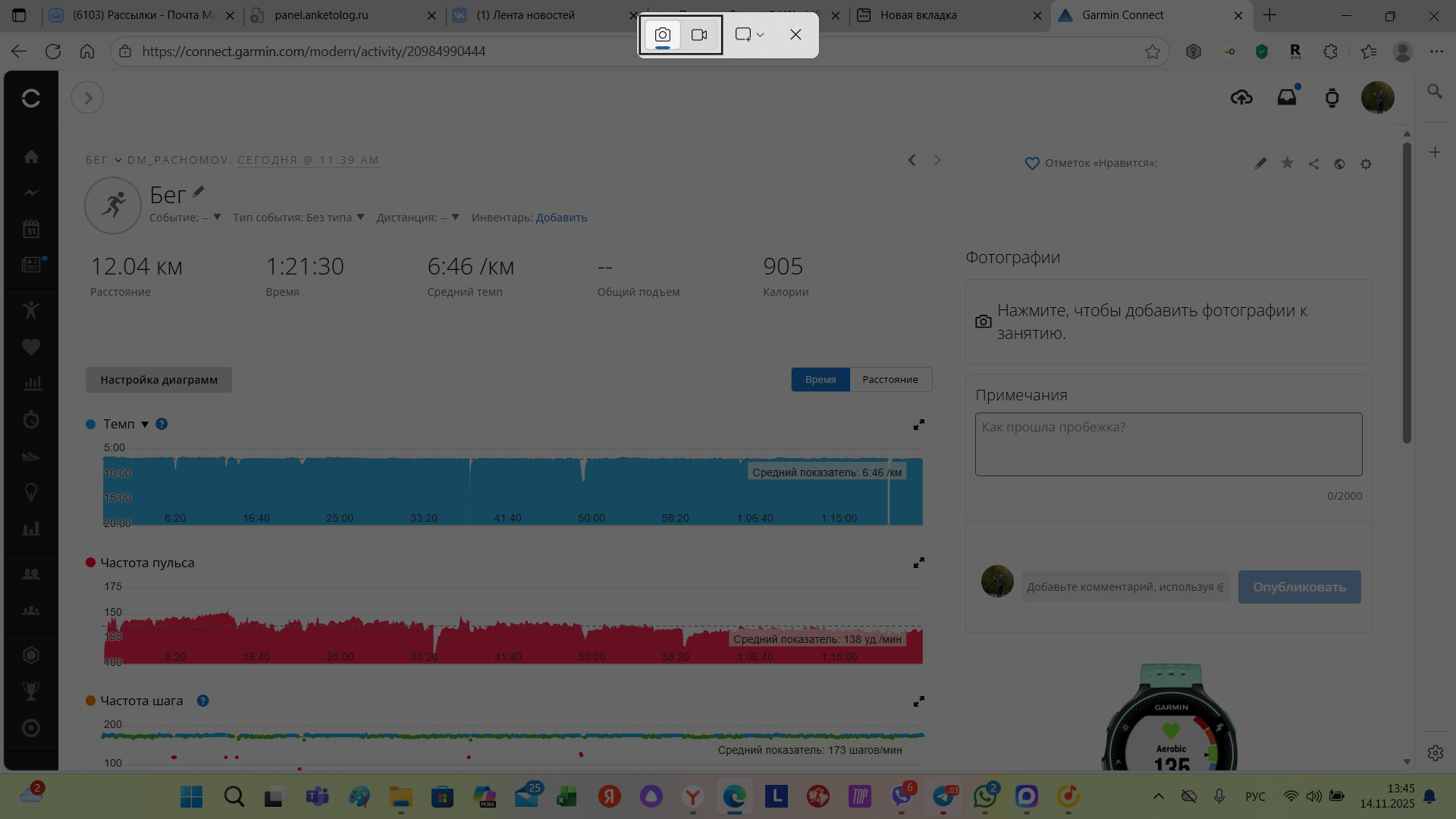Click the Garmin Connect logo in sidebar
Image resolution: width=1456 pixels, height=819 pixels.
[x=31, y=98]
